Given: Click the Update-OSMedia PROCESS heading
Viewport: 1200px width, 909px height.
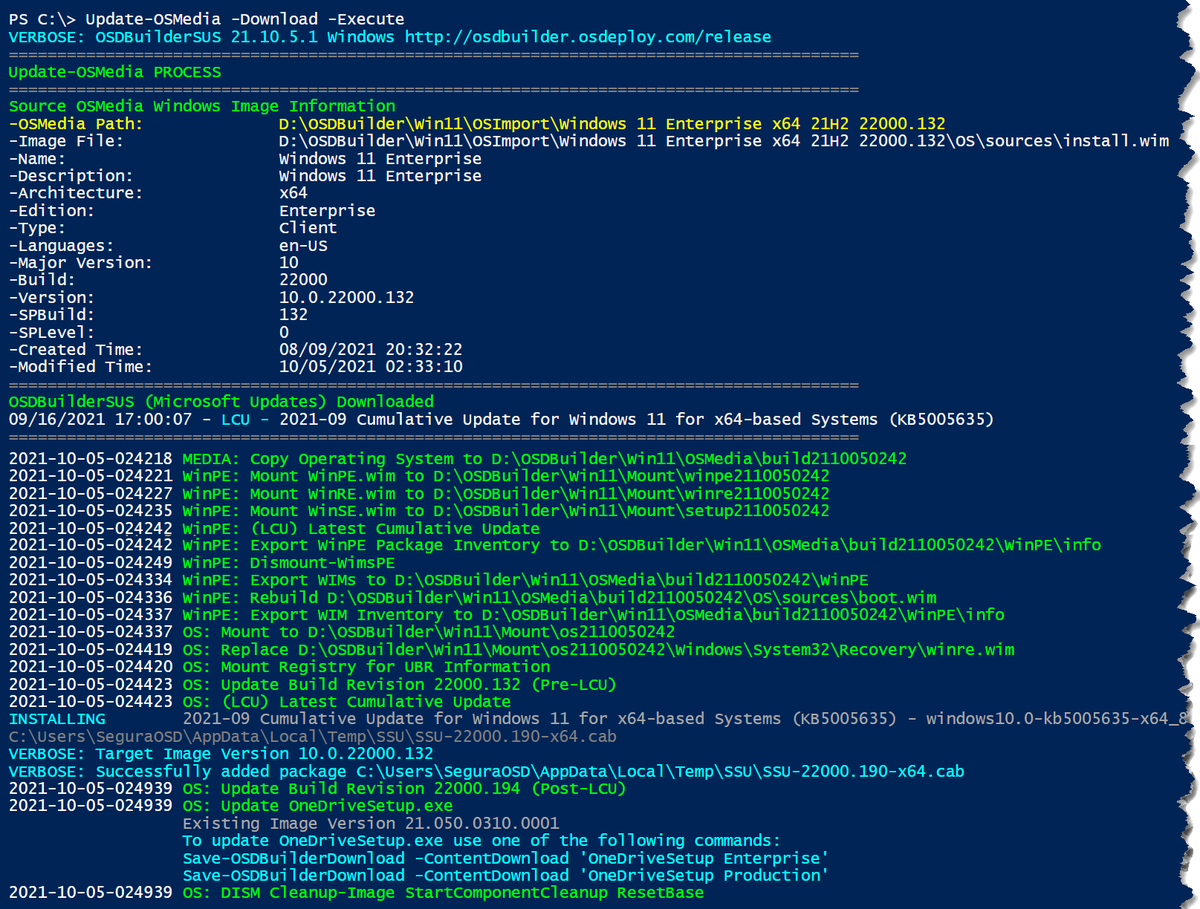Looking at the screenshot, I should tap(115, 71).
